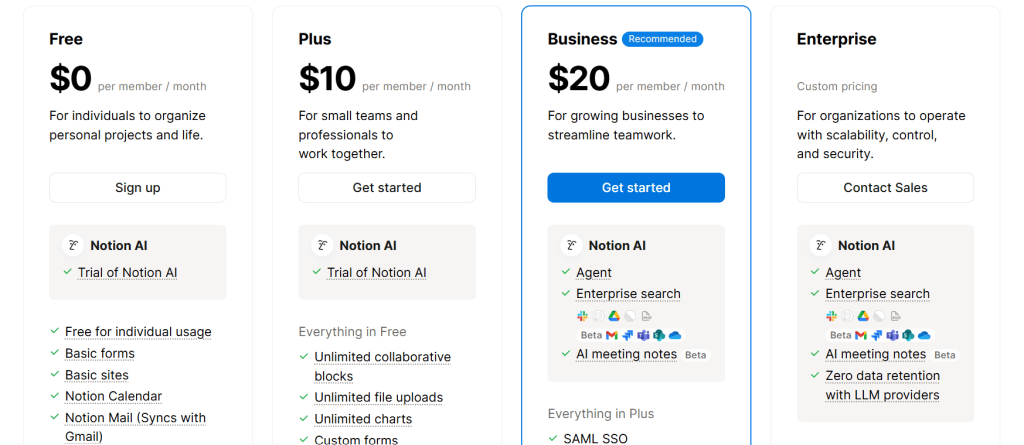Click the Notion AI icon in Free plan
1024x445 pixels.
pos(73,245)
